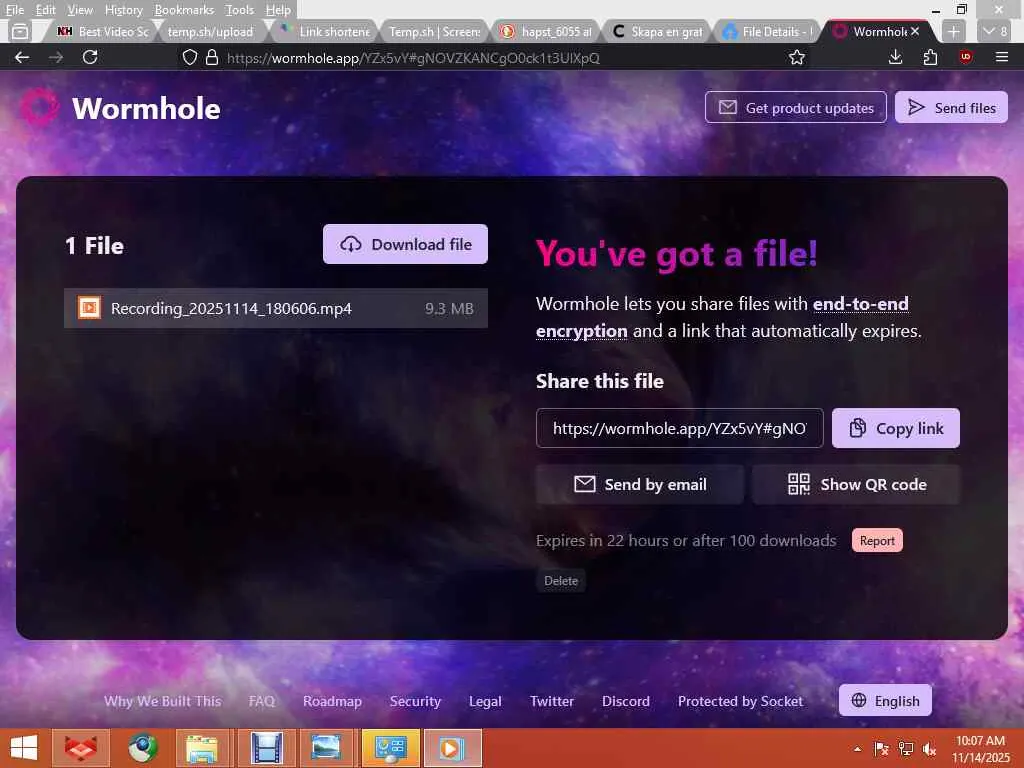Open the Help menu
The width and height of the screenshot is (1024, 768).
point(278,9)
